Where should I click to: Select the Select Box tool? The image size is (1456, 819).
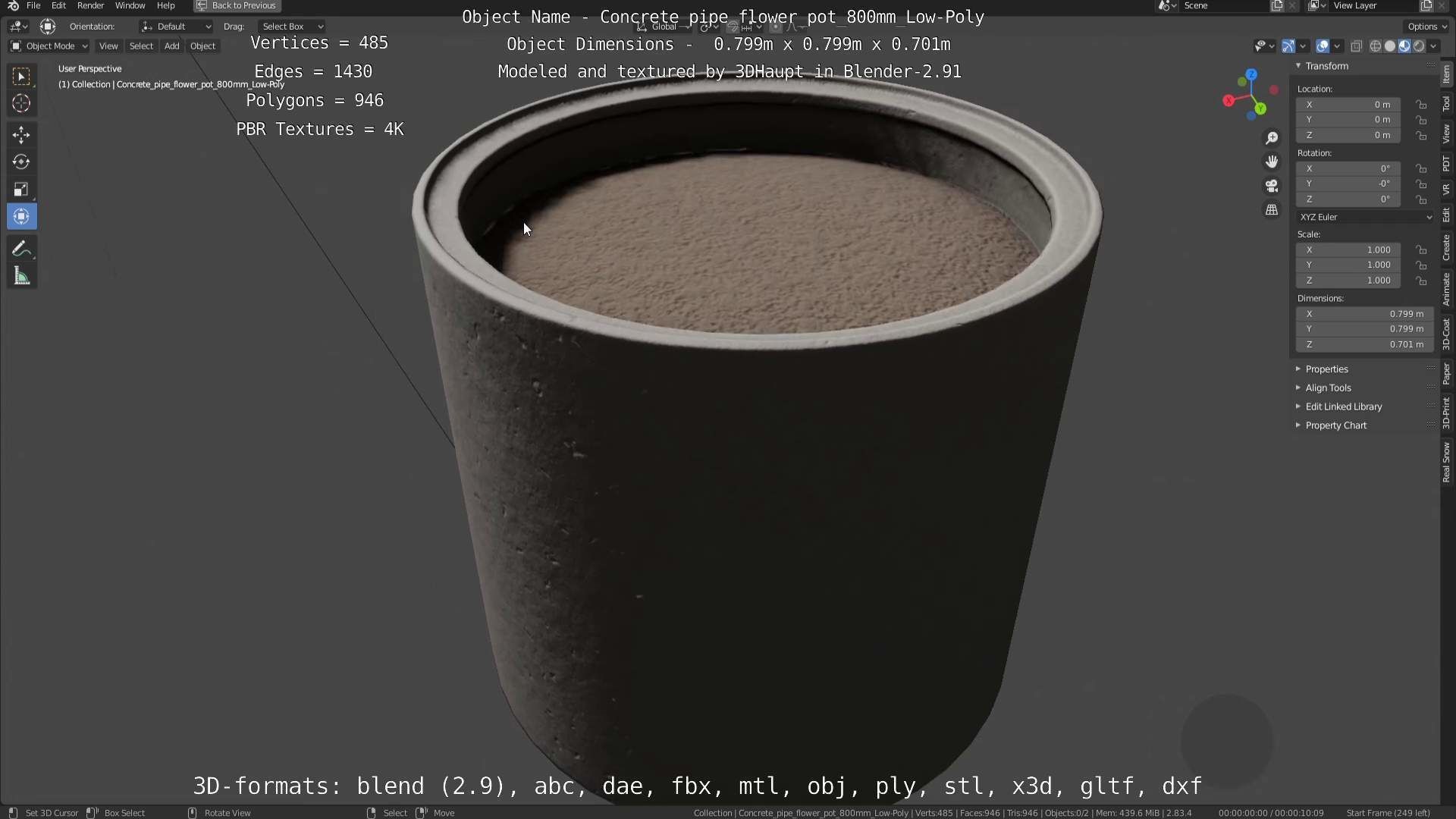21,76
